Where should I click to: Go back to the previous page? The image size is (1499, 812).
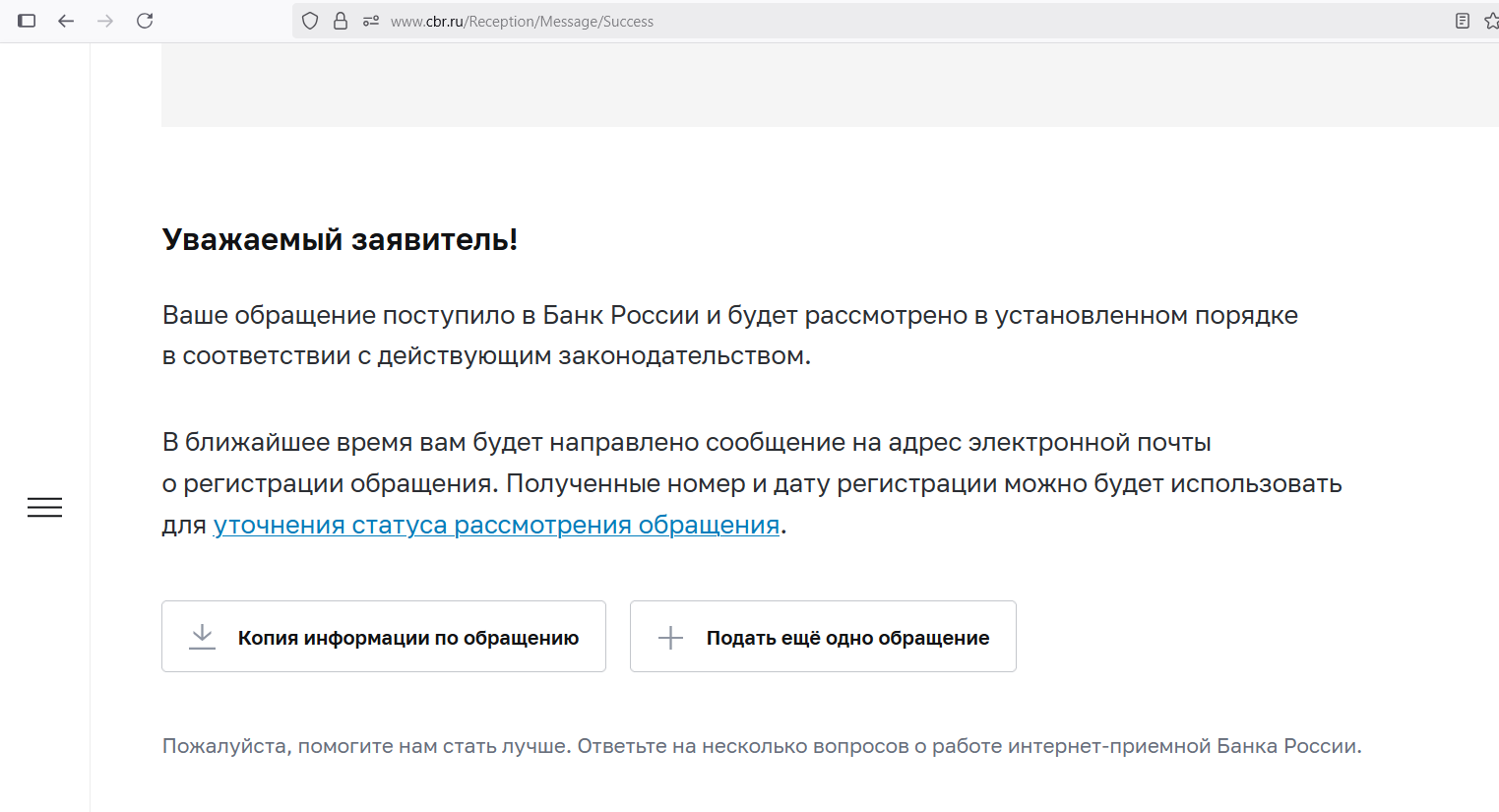coord(66,21)
